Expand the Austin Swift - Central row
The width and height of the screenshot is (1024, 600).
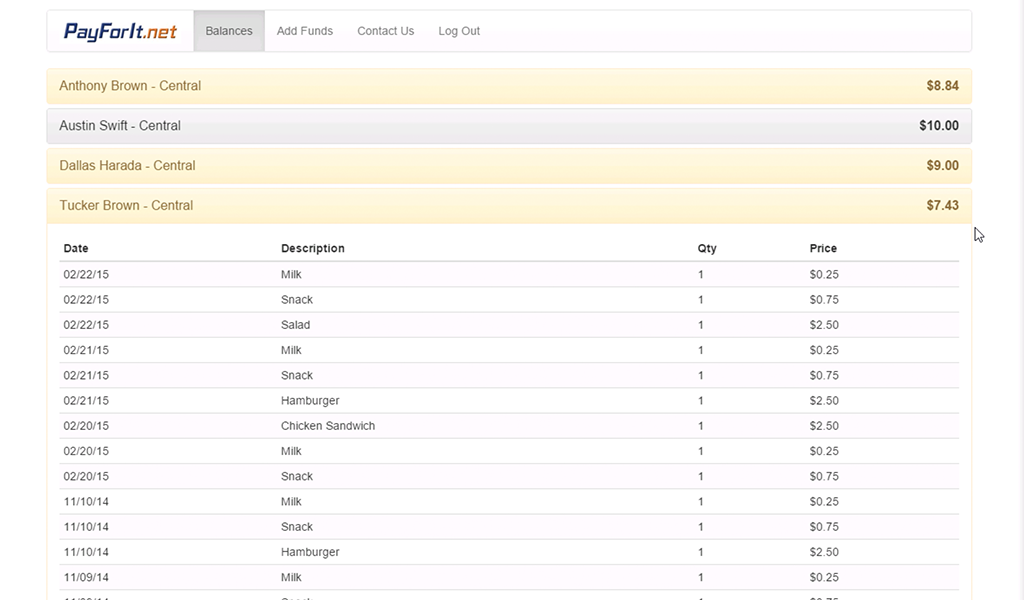(509, 126)
